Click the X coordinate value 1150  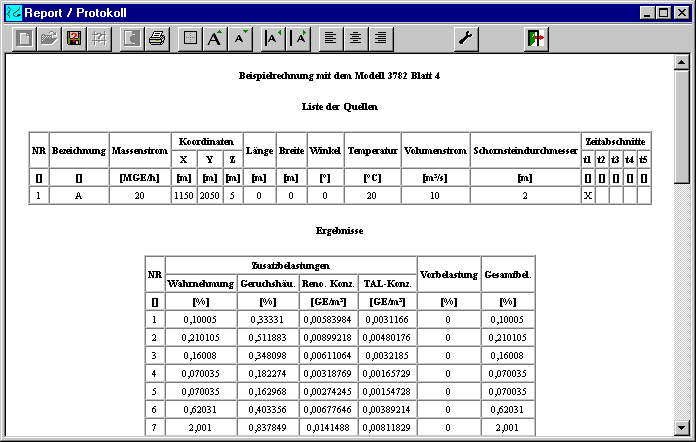click(x=184, y=196)
